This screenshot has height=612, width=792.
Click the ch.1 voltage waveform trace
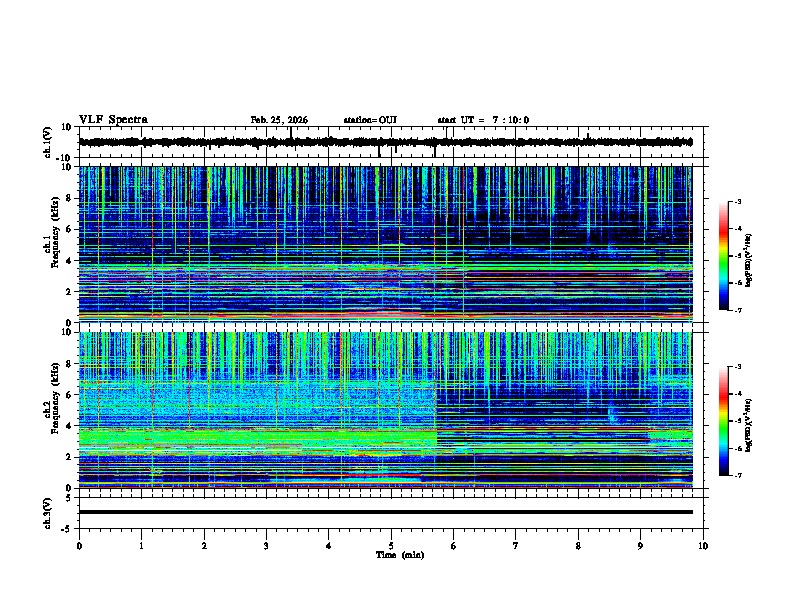click(385, 142)
